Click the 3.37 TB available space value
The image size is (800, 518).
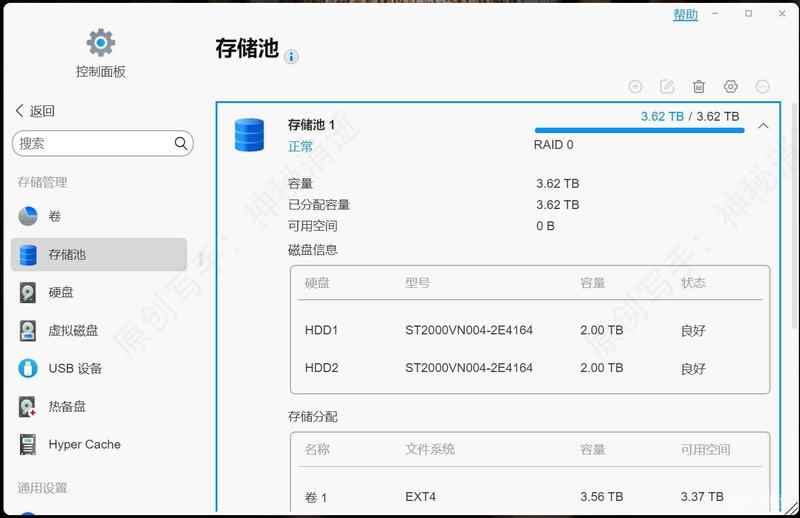(702, 497)
